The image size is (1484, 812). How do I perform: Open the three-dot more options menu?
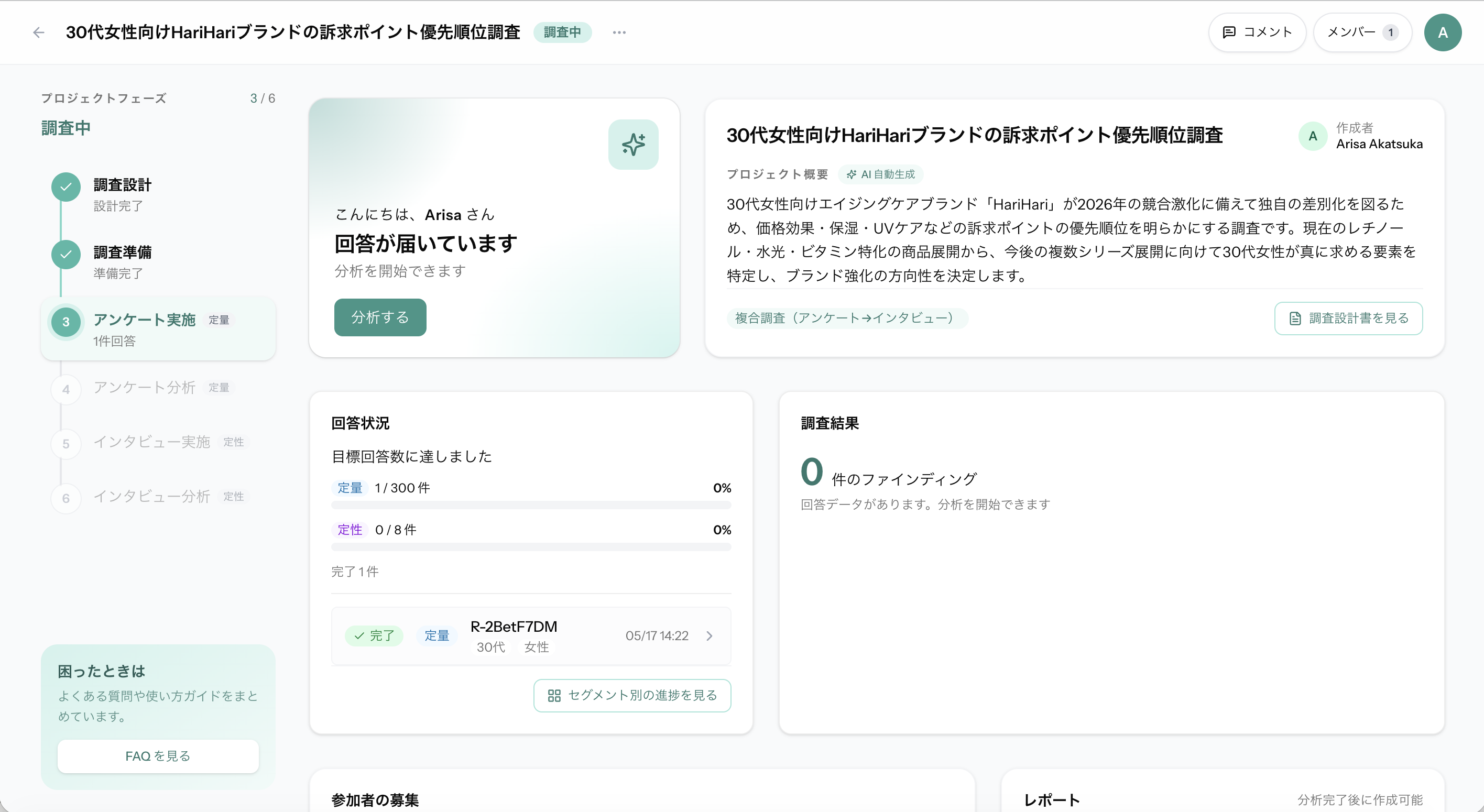point(619,32)
